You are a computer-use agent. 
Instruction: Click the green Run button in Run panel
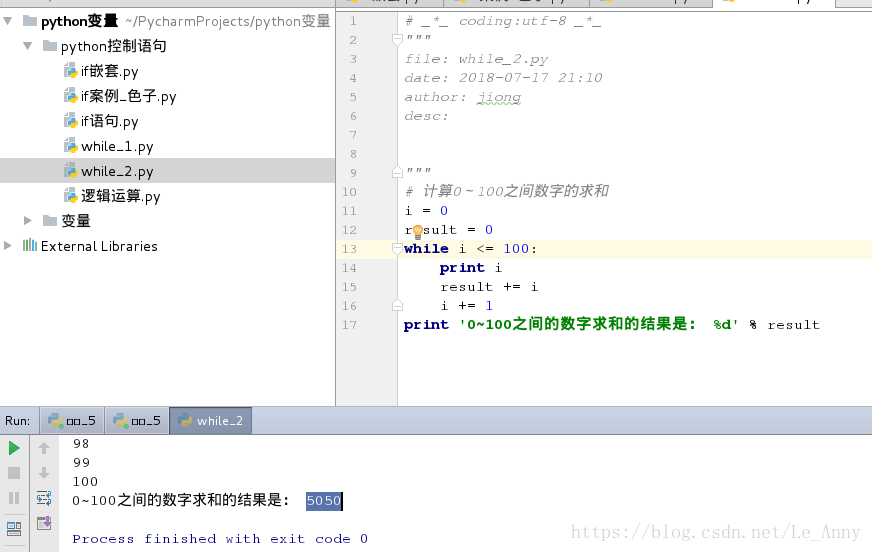[x=14, y=448]
